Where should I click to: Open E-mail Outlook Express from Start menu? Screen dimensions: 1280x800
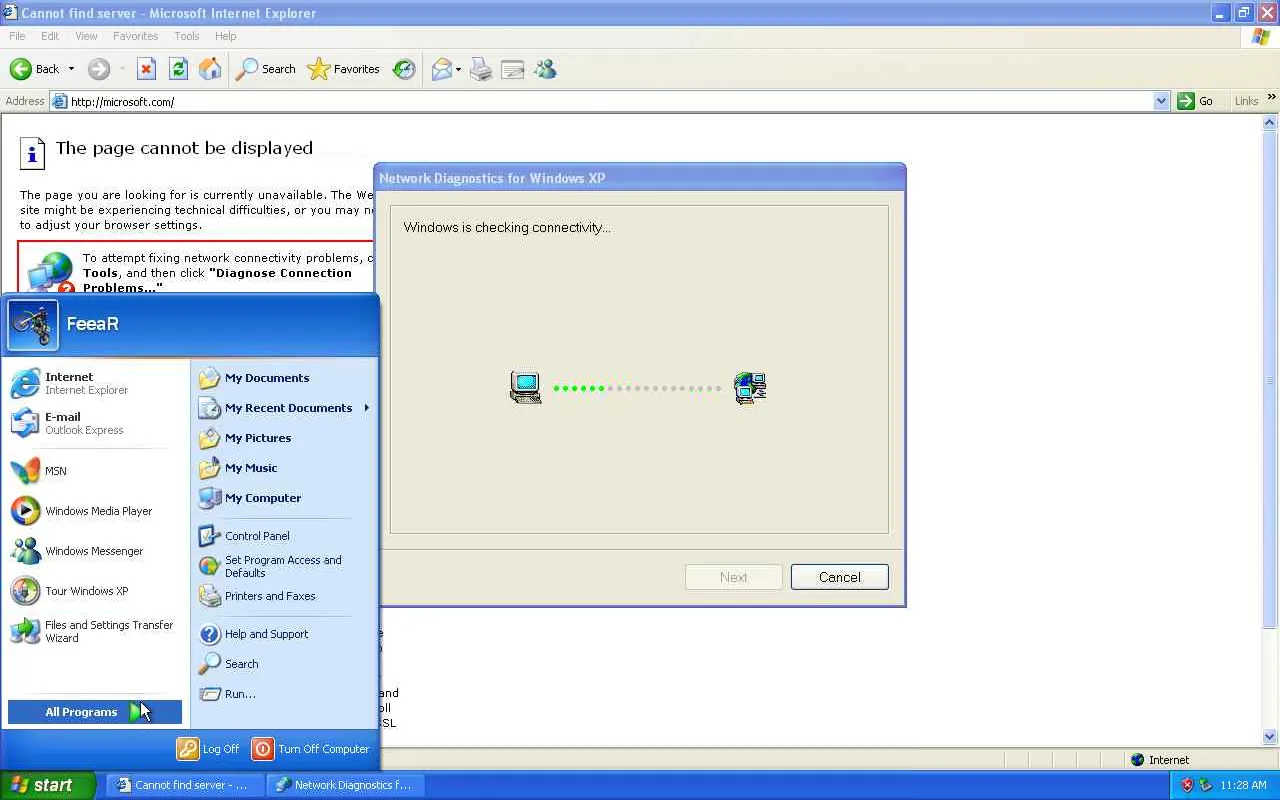coord(96,423)
